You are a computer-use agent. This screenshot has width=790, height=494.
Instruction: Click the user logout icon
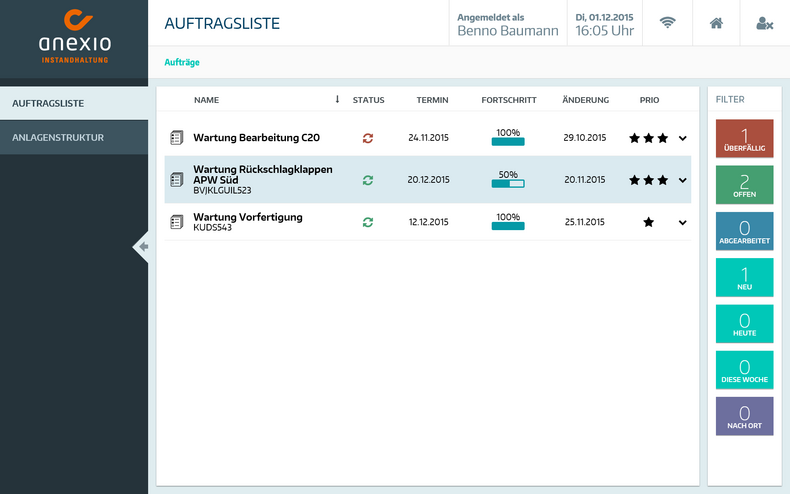[765, 23]
